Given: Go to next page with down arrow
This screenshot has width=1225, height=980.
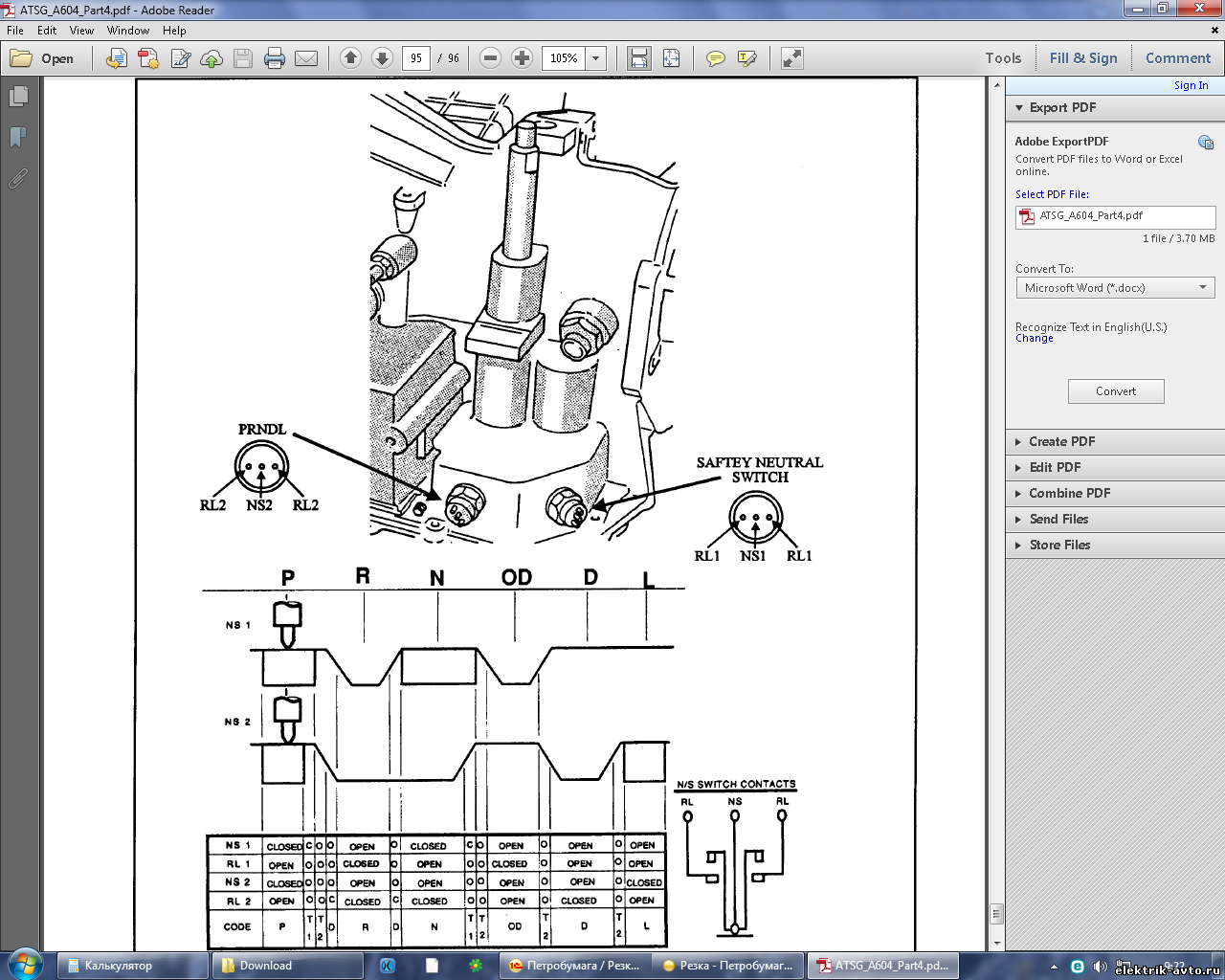Looking at the screenshot, I should coord(382,58).
